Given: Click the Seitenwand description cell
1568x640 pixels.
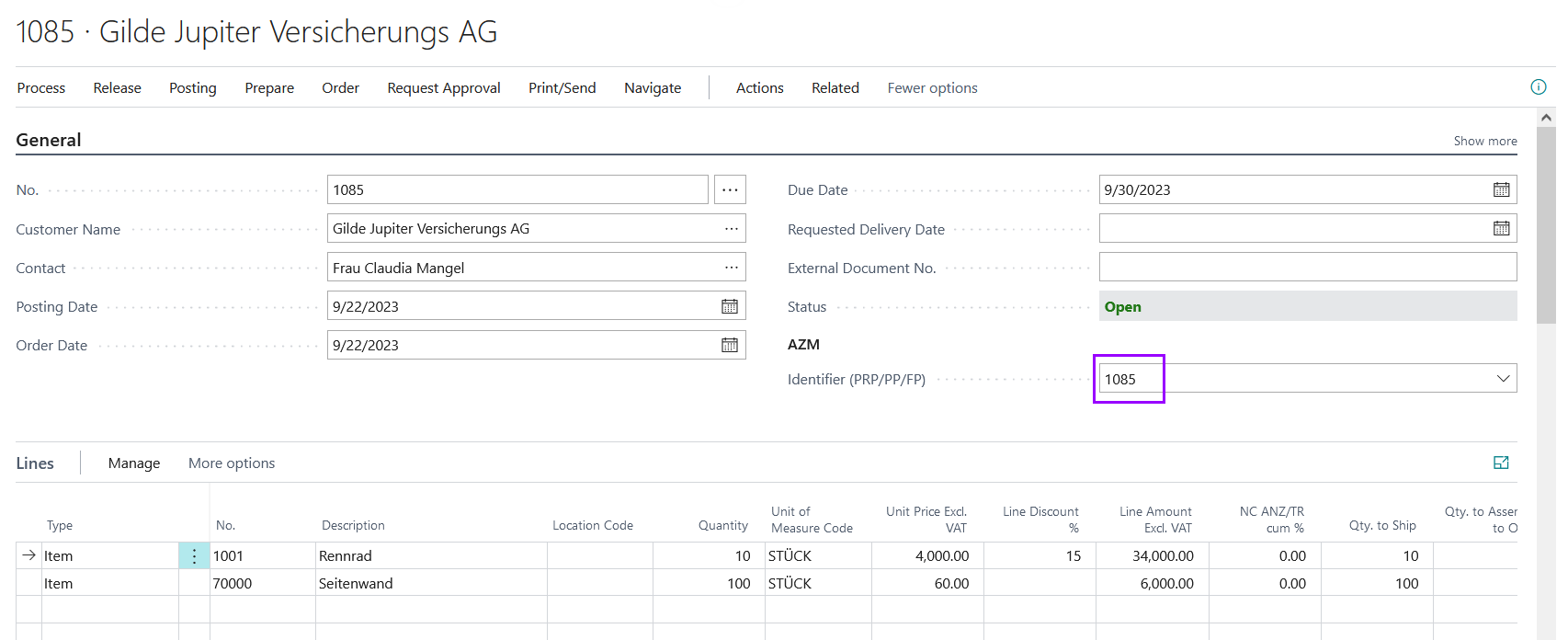Looking at the screenshot, I should click(x=431, y=583).
